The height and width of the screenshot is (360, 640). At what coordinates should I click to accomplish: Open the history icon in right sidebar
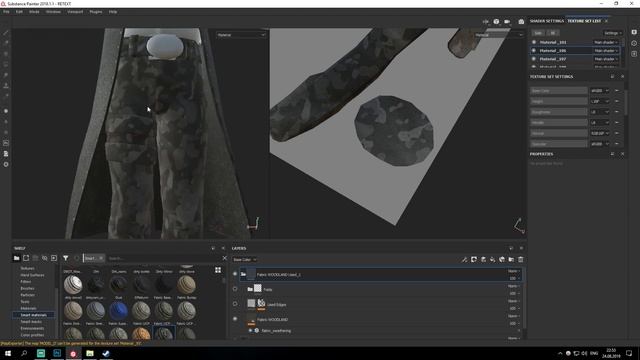(634, 43)
